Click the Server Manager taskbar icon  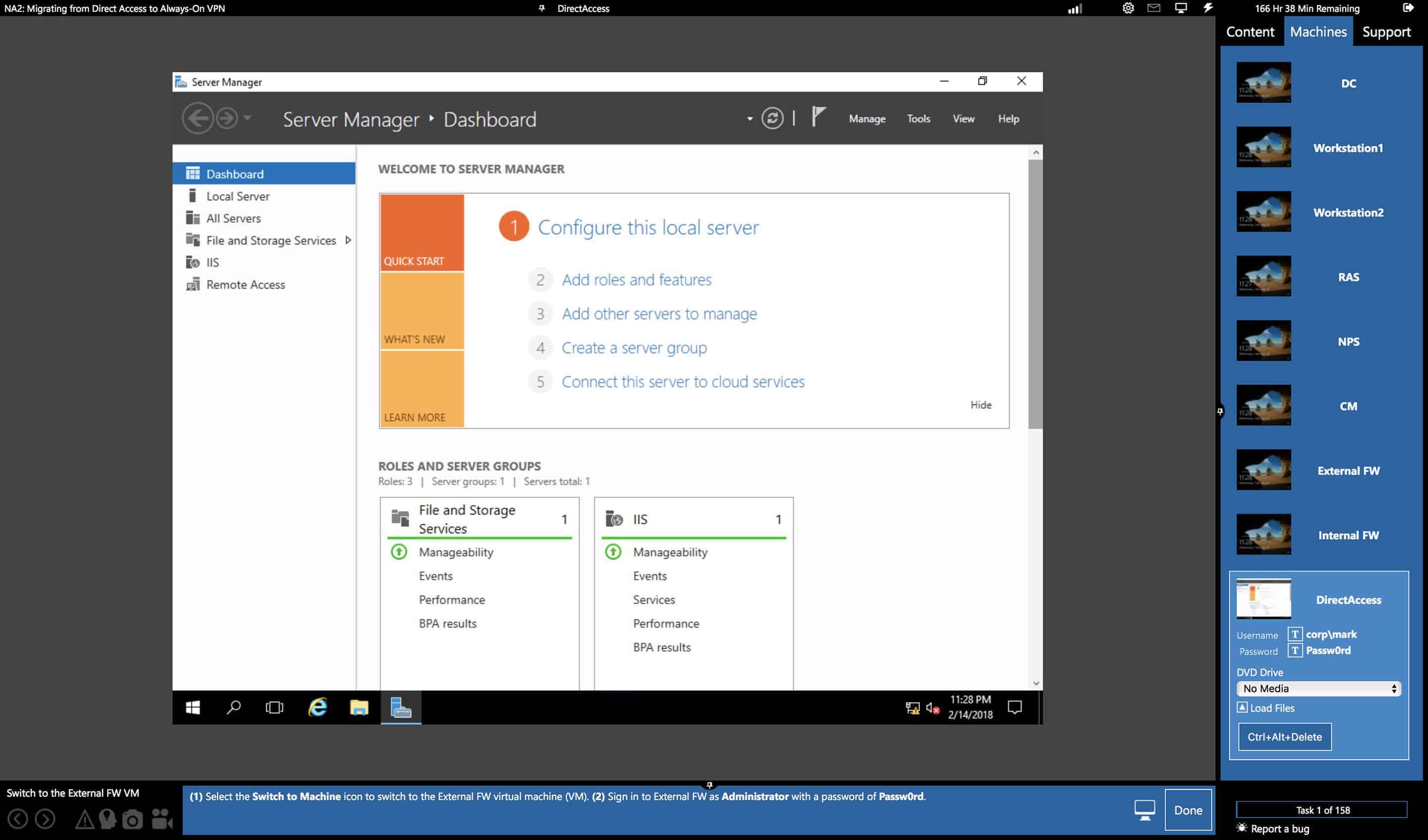point(401,707)
